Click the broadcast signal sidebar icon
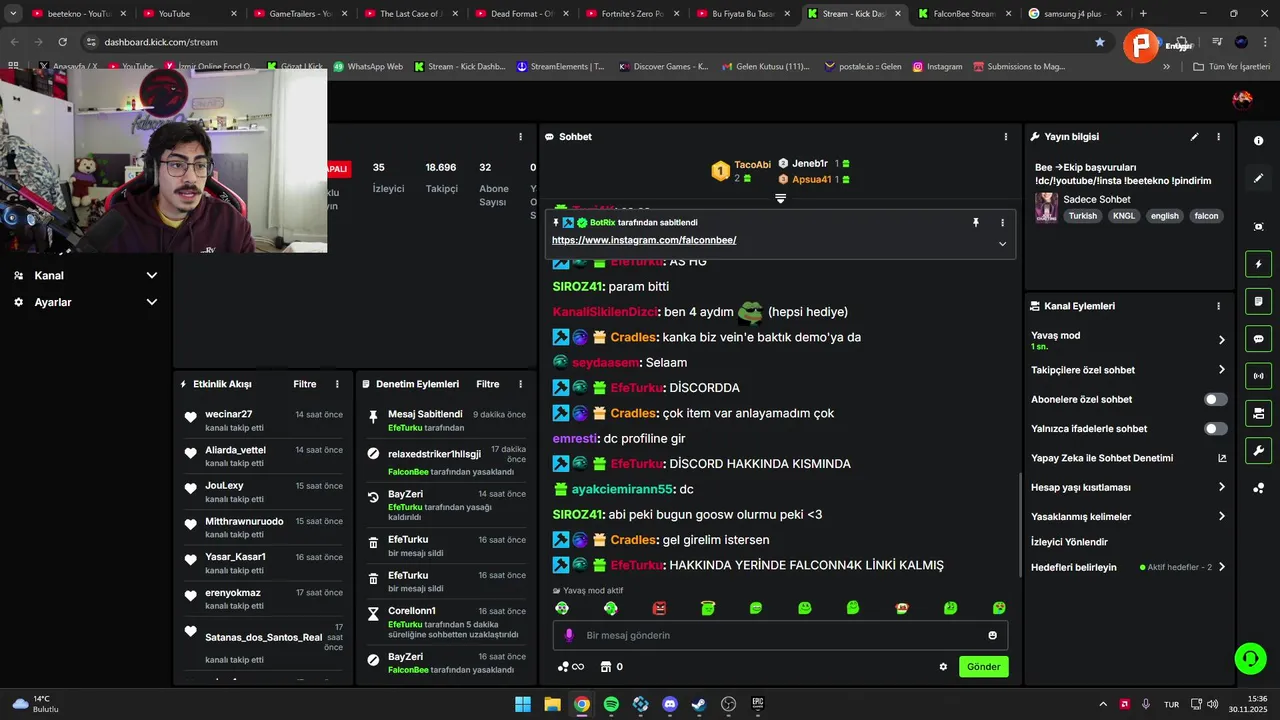The width and height of the screenshot is (1280, 720). (x=1258, y=376)
